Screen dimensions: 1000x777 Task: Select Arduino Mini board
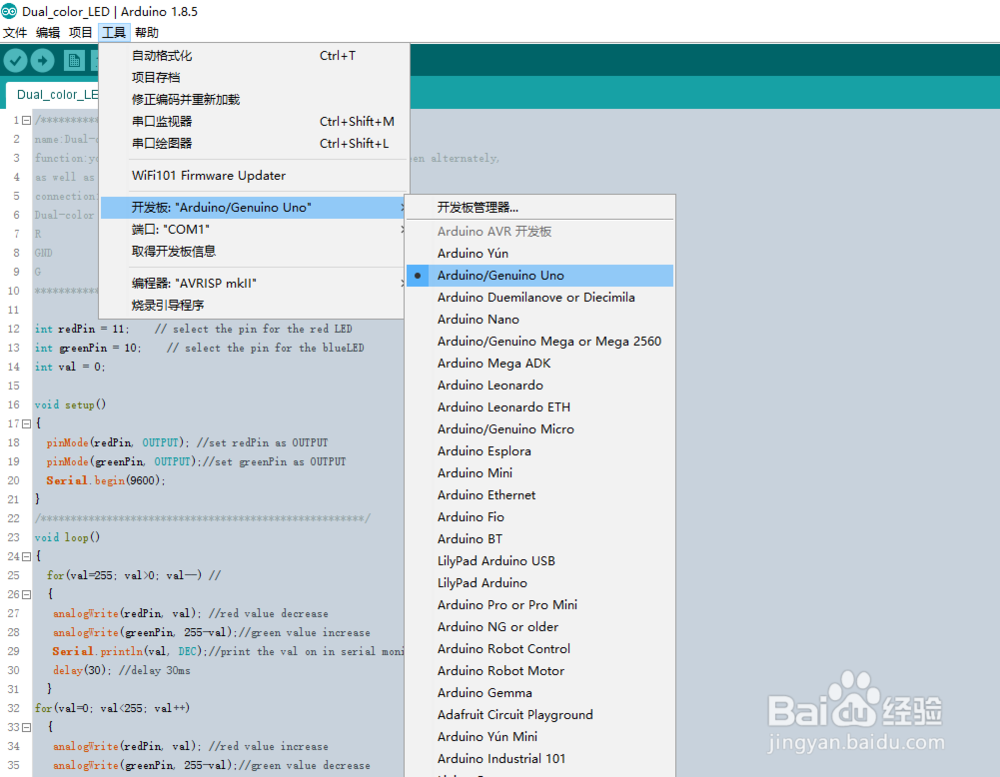[x=540, y=473]
